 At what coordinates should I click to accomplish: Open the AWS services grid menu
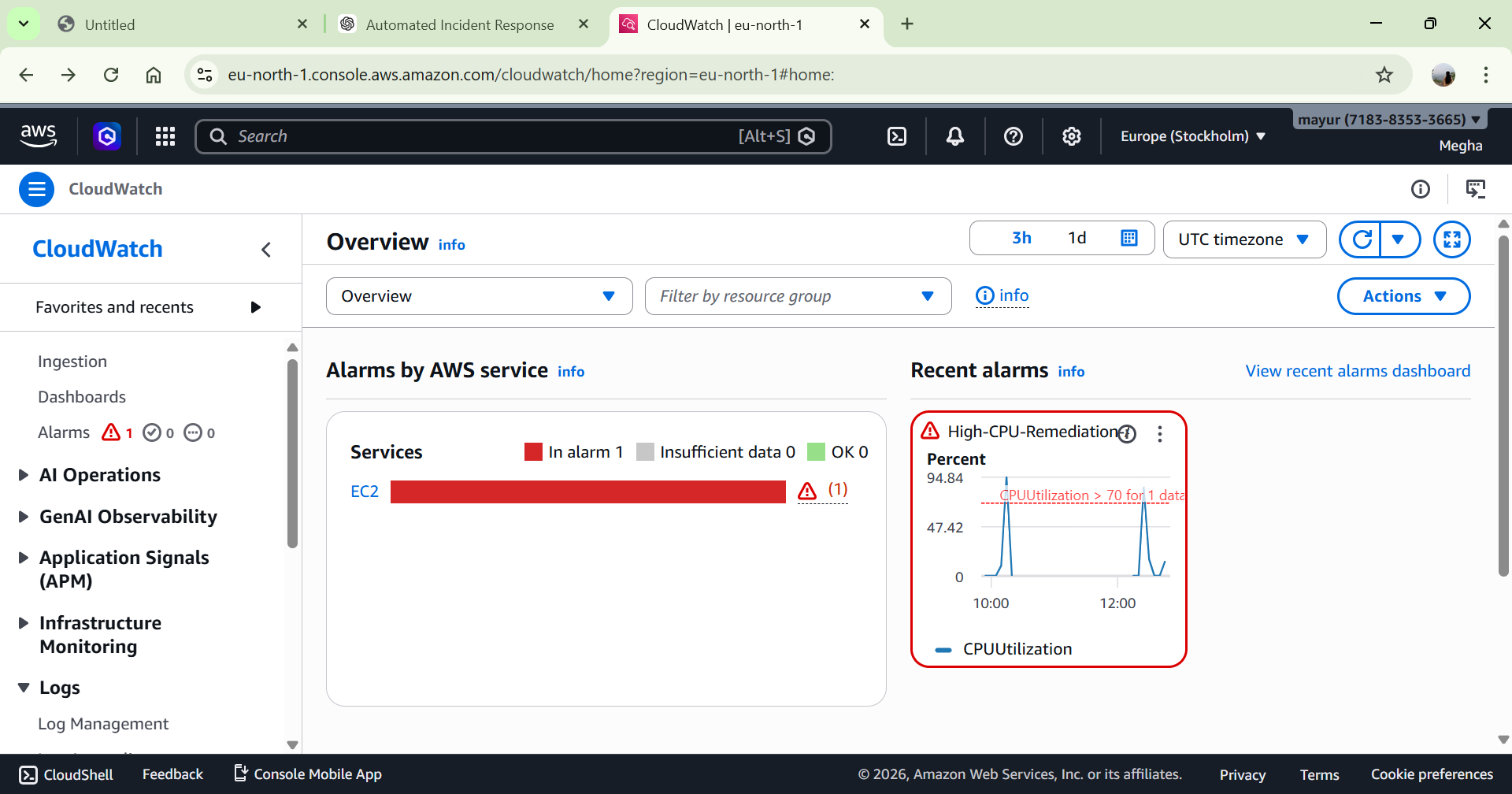[x=165, y=136]
